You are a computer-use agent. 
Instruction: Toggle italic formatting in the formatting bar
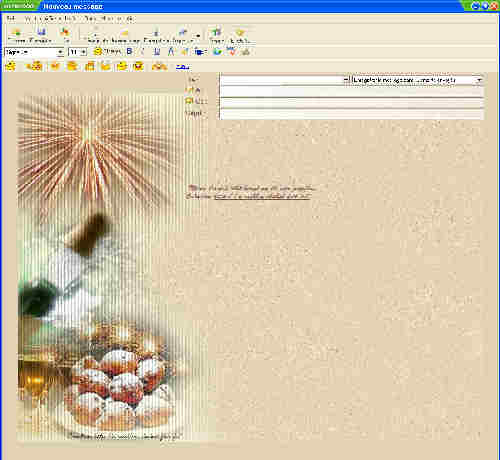point(143,52)
